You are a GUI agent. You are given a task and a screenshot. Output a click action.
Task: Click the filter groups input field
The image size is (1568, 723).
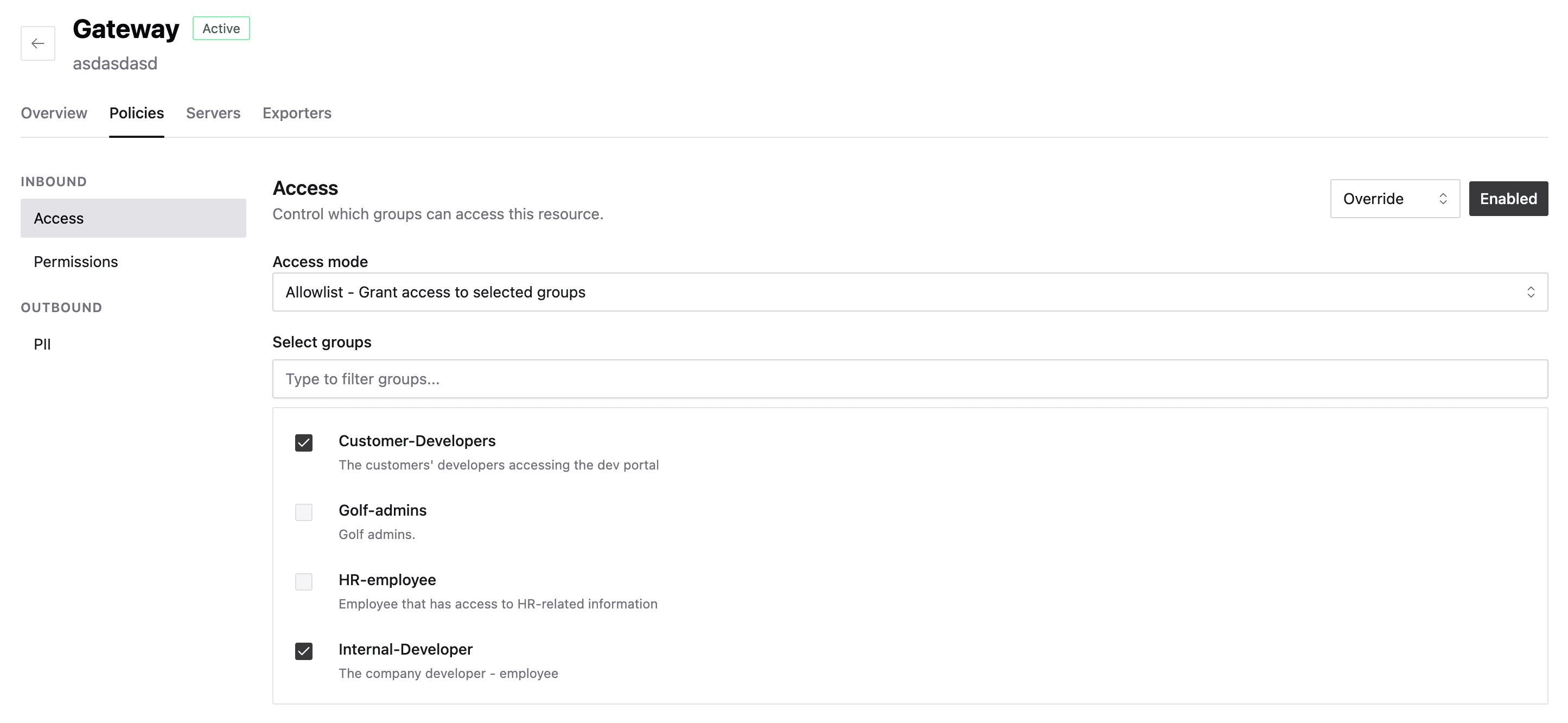[909, 379]
